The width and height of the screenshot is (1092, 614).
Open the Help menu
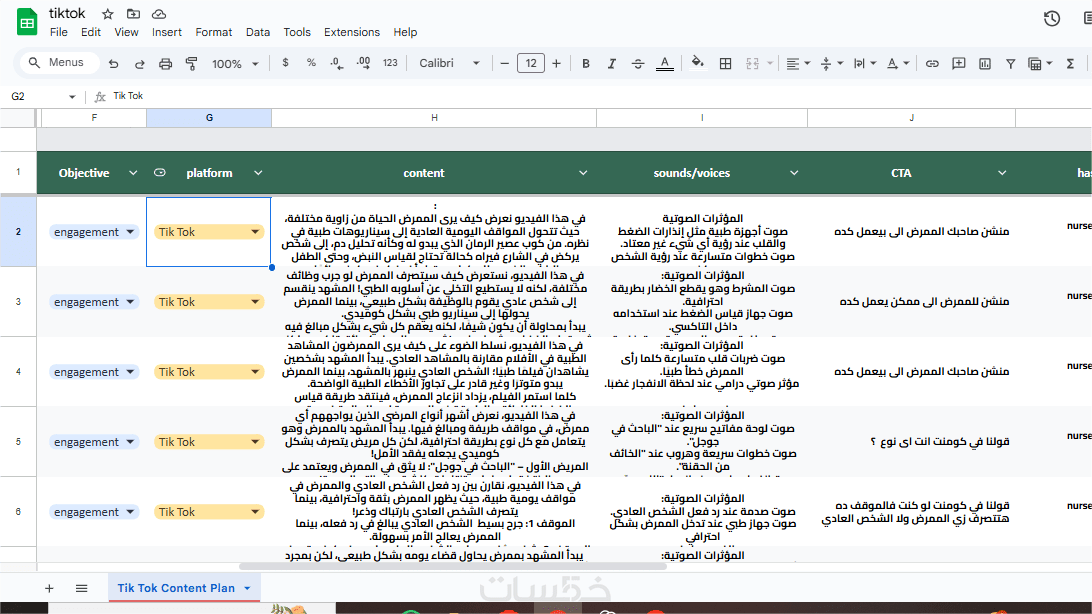click(405, 32)
